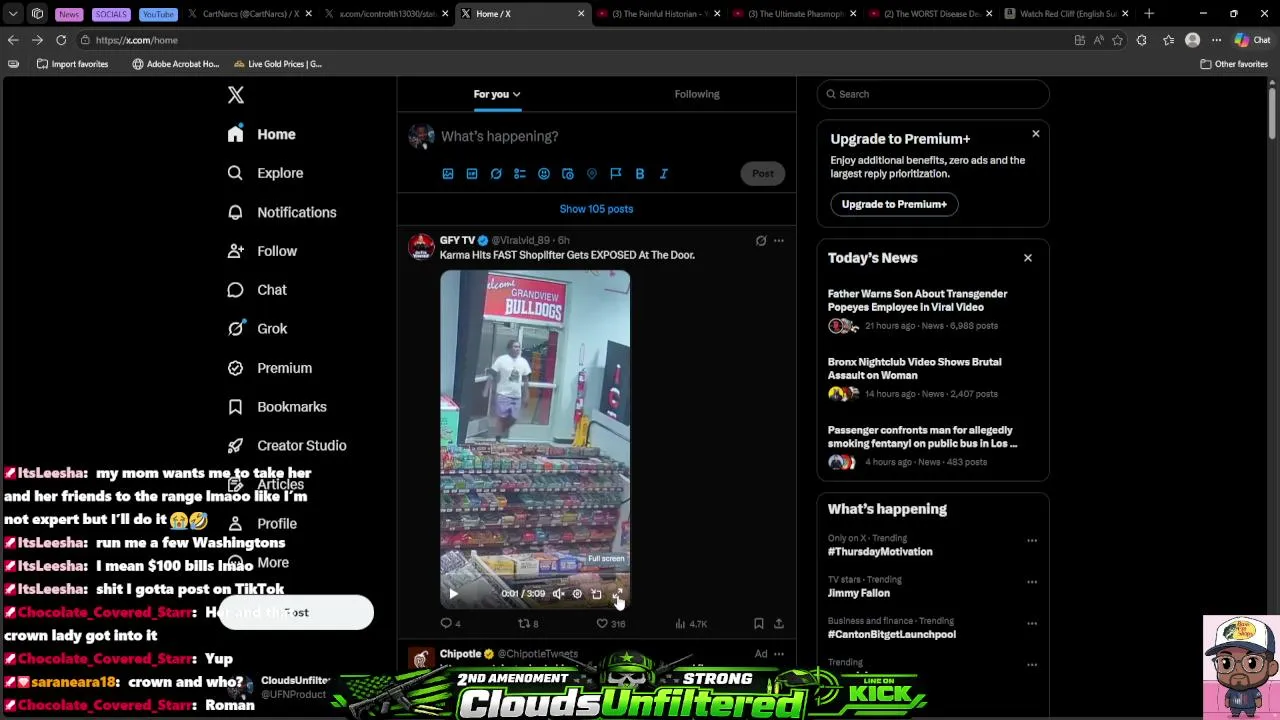Open Chat in the sidebar
This screenshot has height=720, width=1280.
(x=257, y=290)
